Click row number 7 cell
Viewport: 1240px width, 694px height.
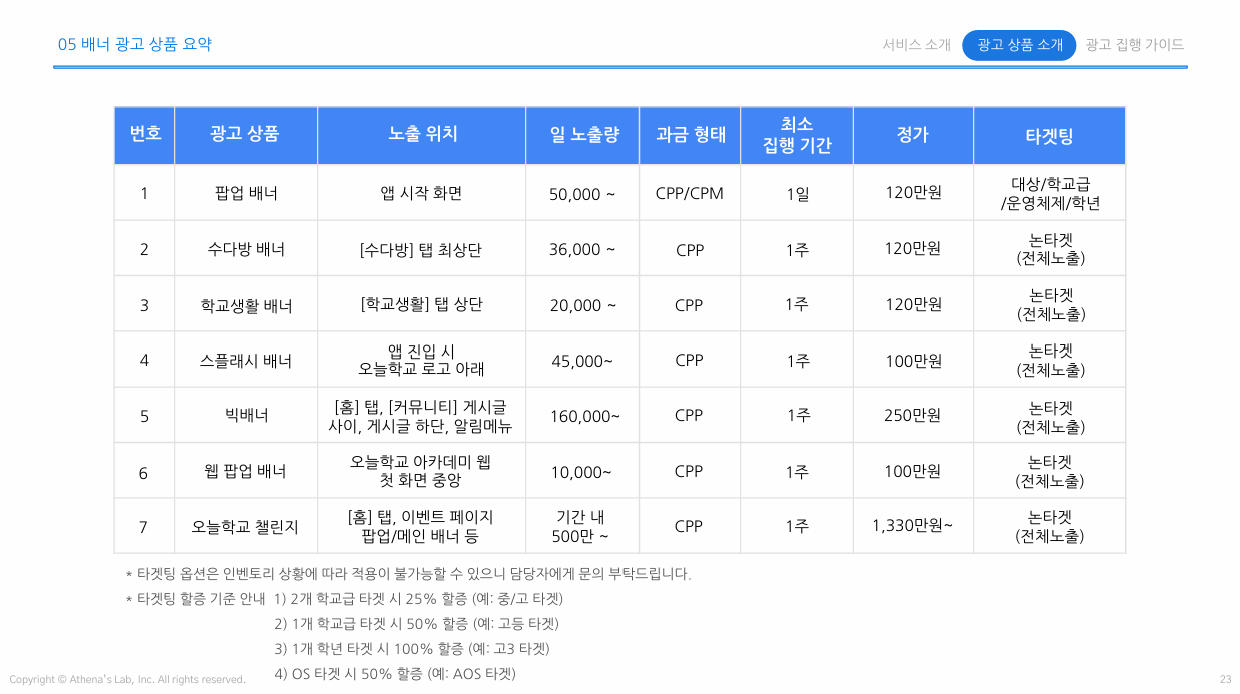point(144,527)
